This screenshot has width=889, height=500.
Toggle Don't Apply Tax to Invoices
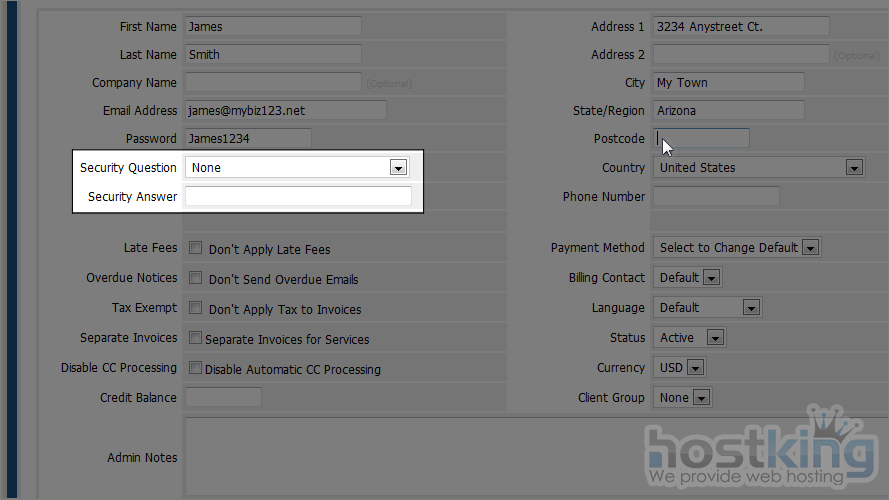click(x=196, y=308)
